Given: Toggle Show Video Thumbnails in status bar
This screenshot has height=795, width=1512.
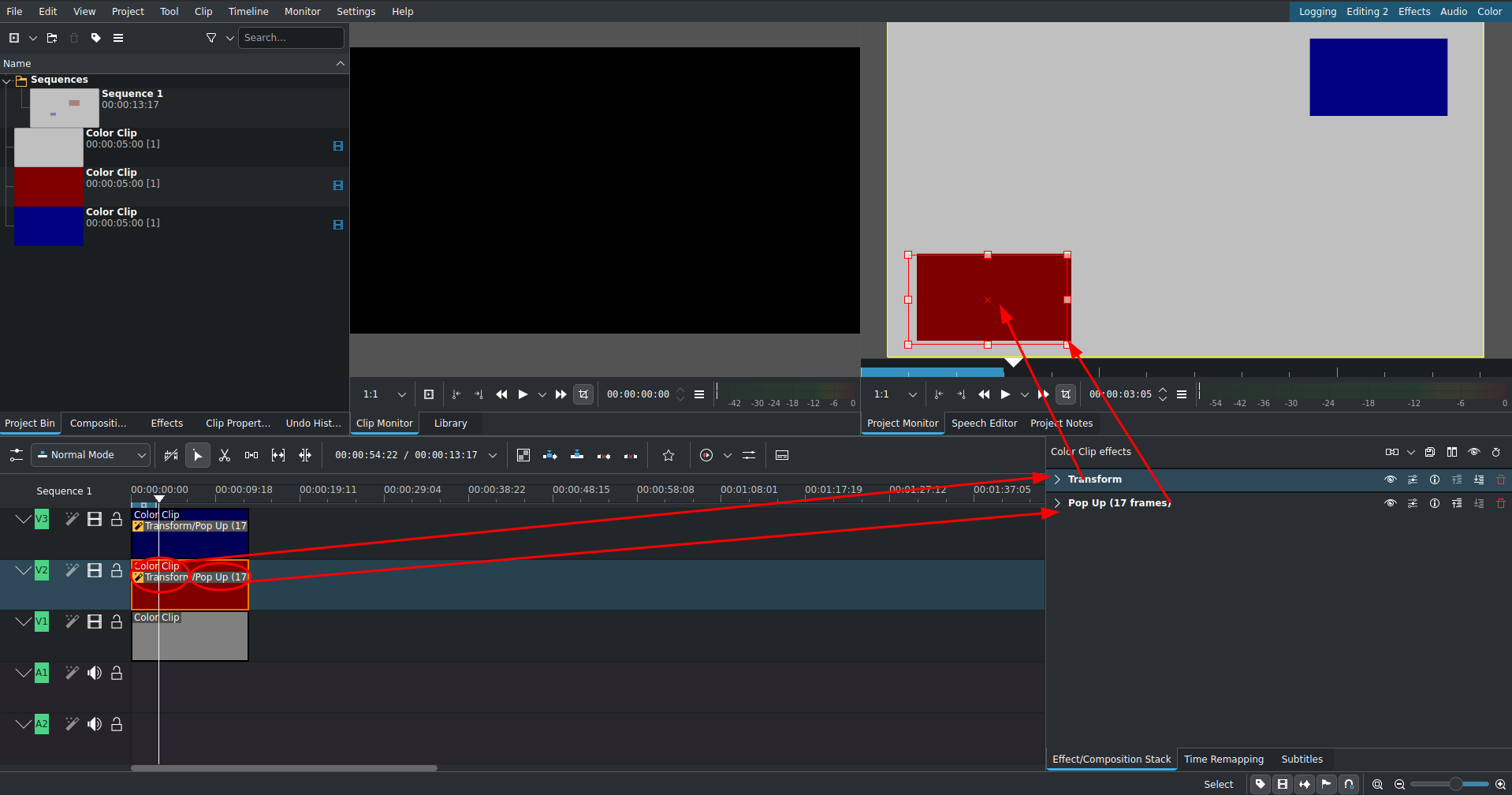Looking at the screenshot, I should pos(1283,784).
